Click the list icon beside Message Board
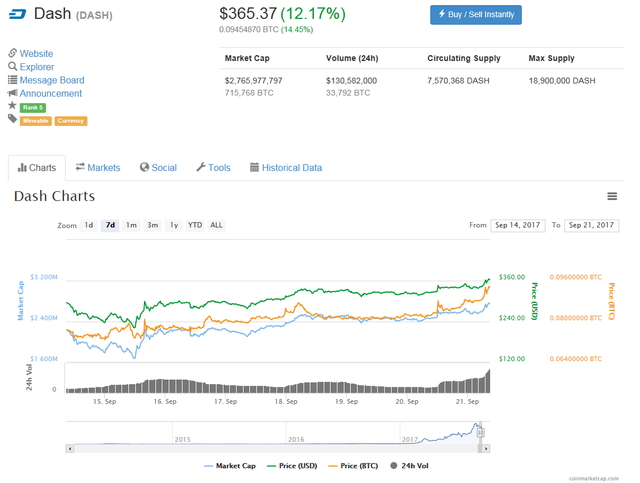The height and width of the screenshot is (483, 640). (x=13, y=80)
